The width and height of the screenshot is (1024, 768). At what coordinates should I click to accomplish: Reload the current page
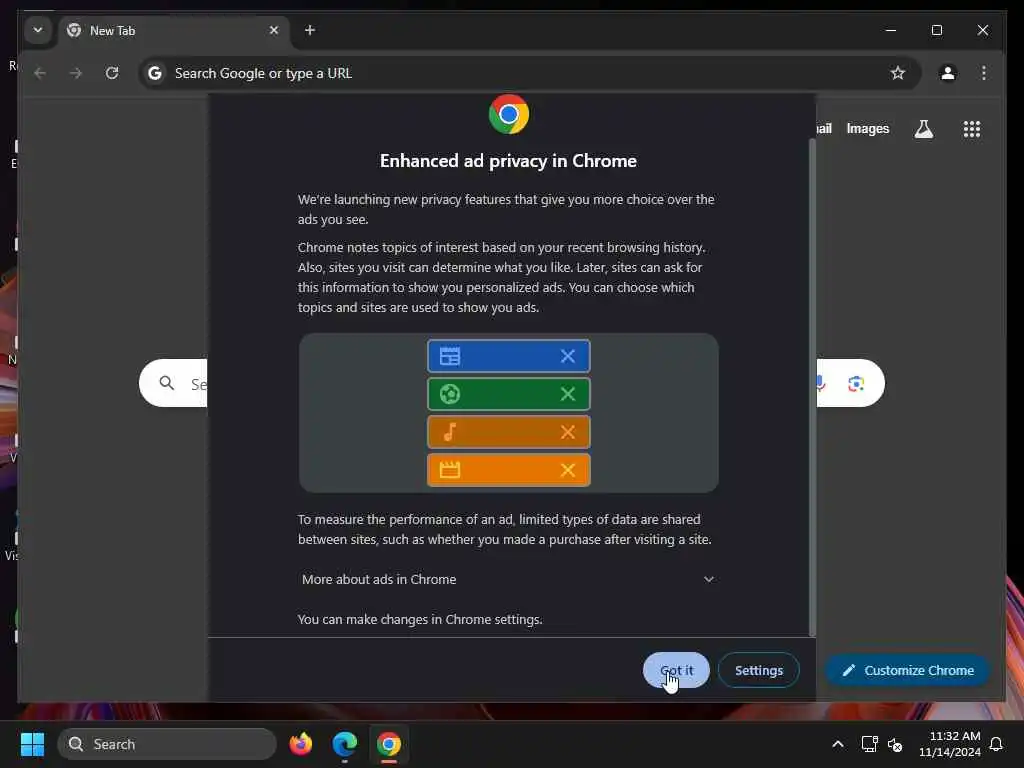[x=112, y=73]
